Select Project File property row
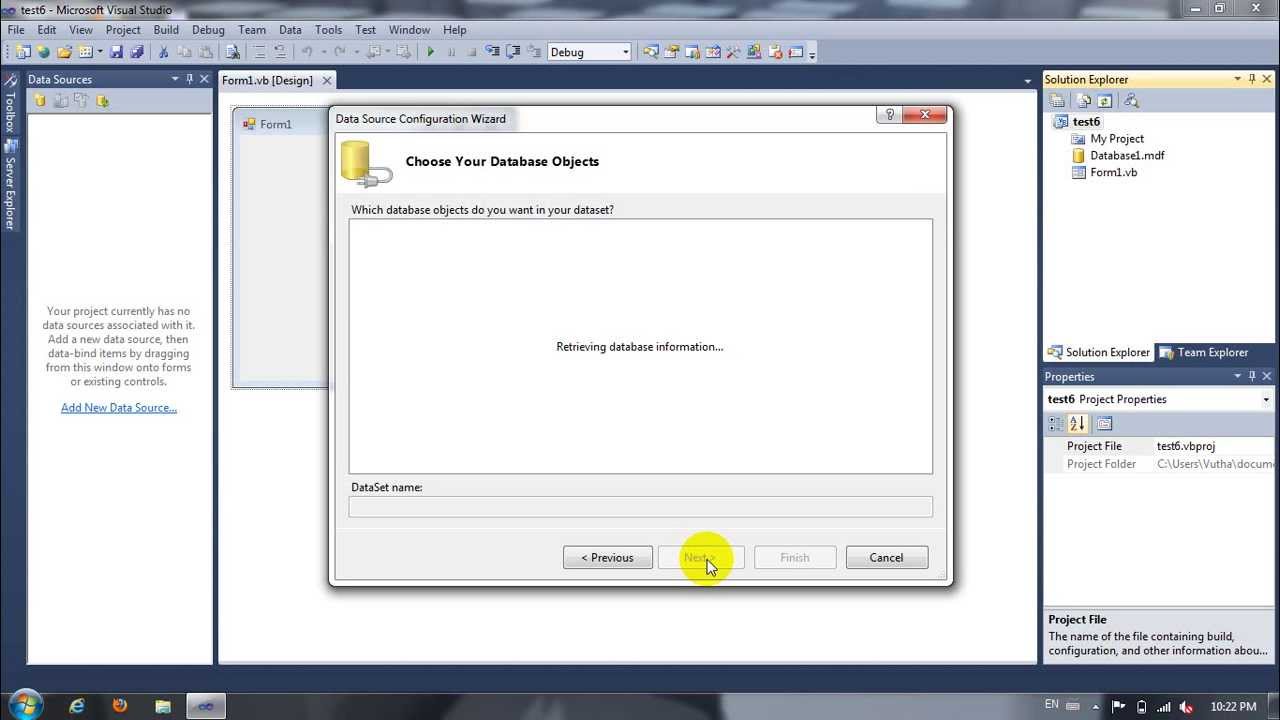 click(x=1161, y=446)
